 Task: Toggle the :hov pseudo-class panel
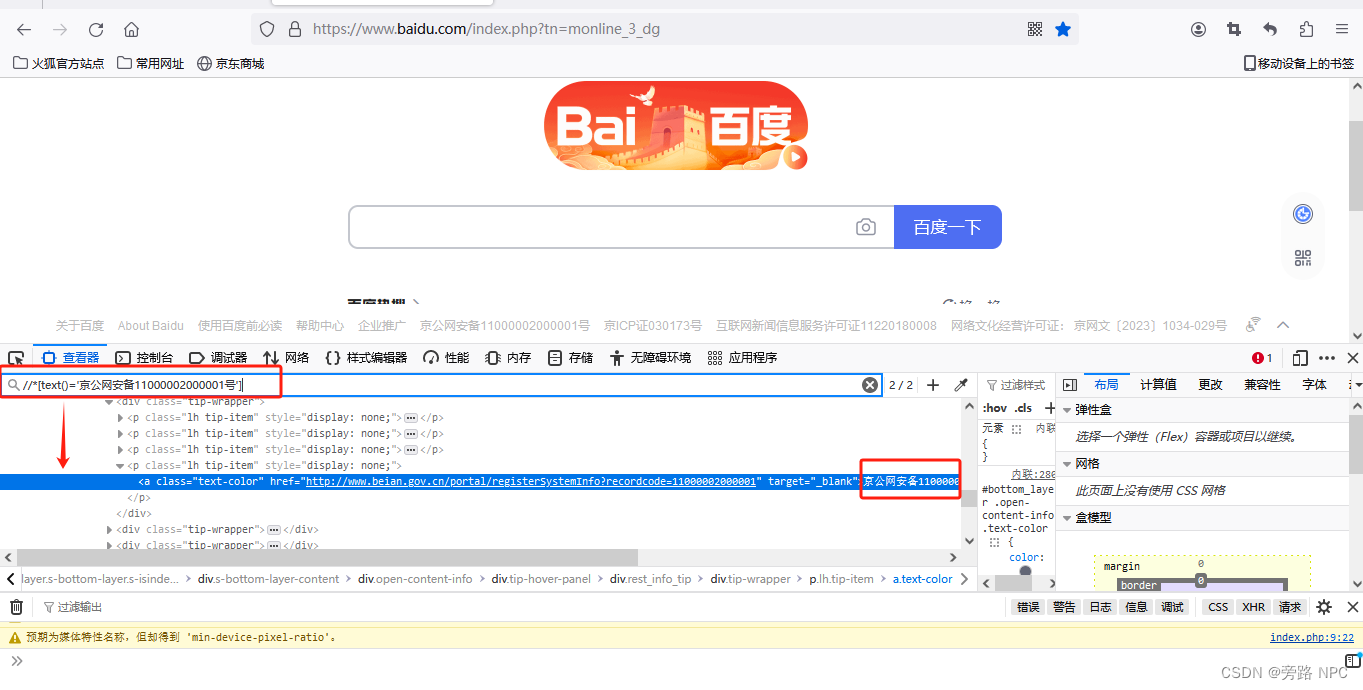tap(994, 407)
